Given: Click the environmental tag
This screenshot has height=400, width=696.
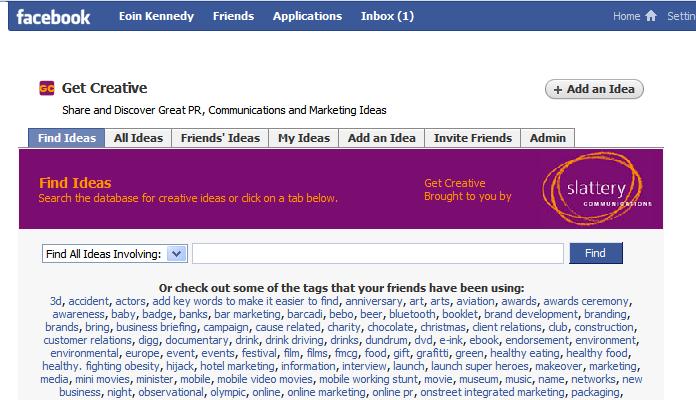Looking at the screenshot, I should (84, 353).
